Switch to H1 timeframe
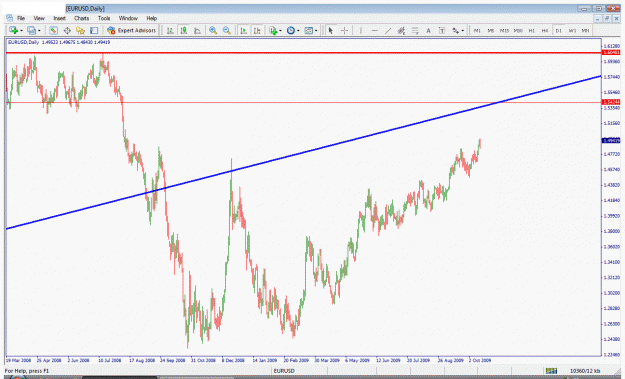This screenshot has height=379, width=625. click(531, 30)
